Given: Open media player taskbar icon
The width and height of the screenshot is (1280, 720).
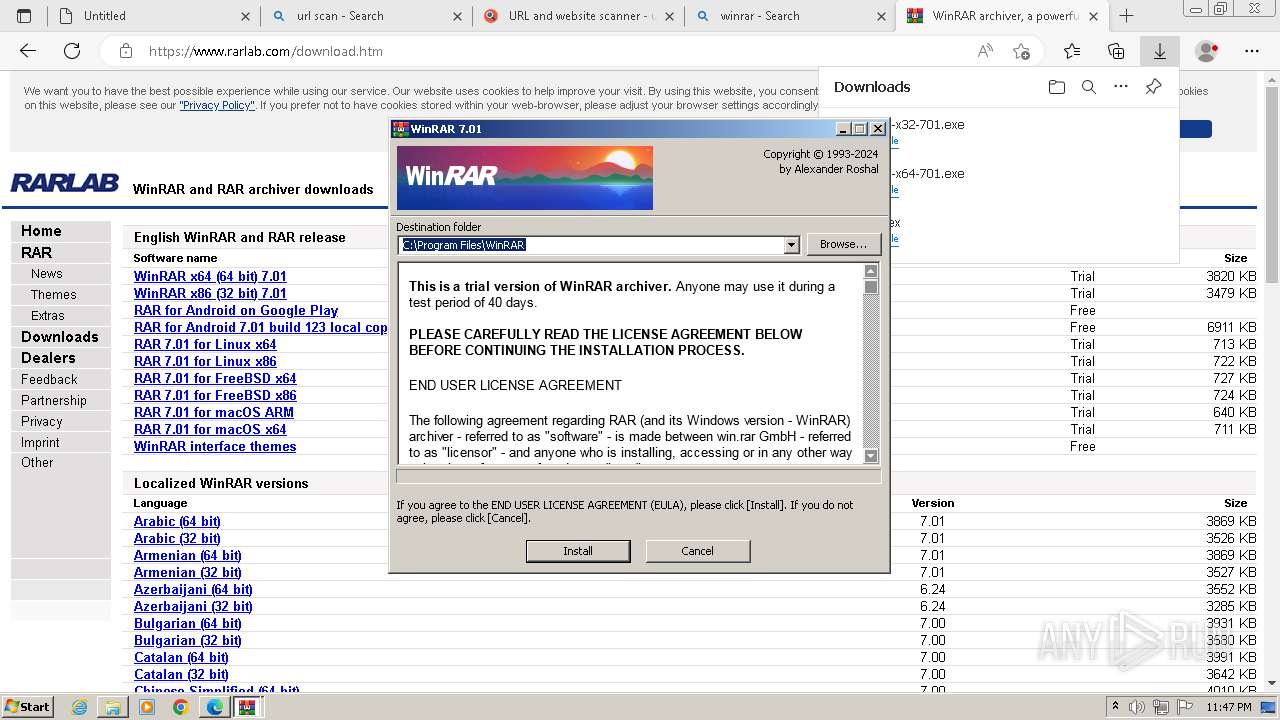Looking at the screenshot, I should point(147,707).
